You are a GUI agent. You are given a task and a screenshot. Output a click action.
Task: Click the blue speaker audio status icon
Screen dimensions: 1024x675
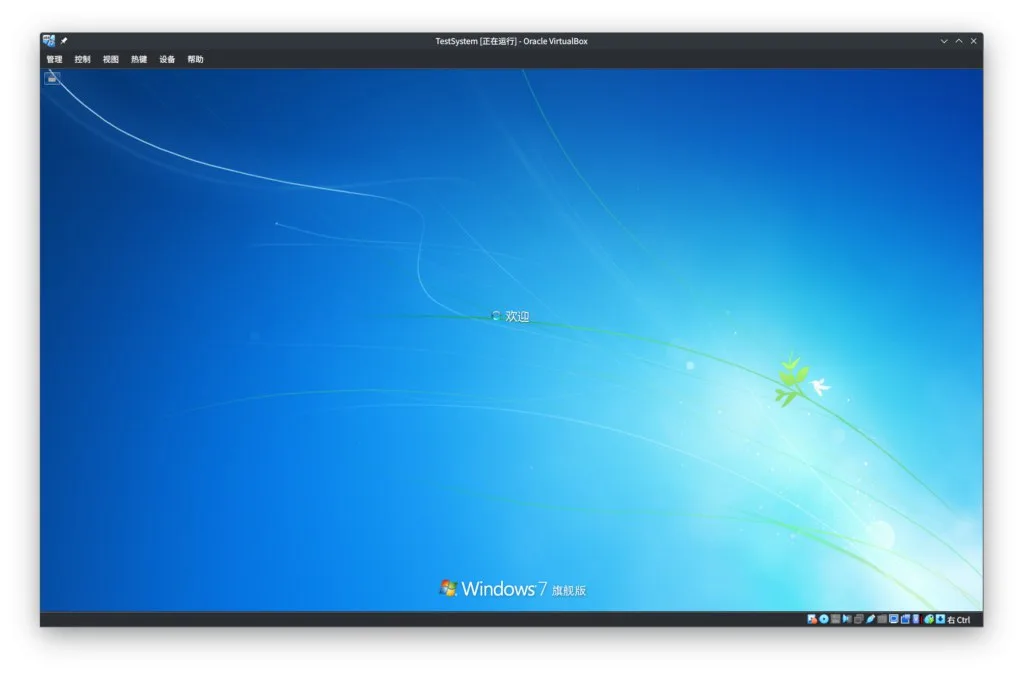(846, 619)
